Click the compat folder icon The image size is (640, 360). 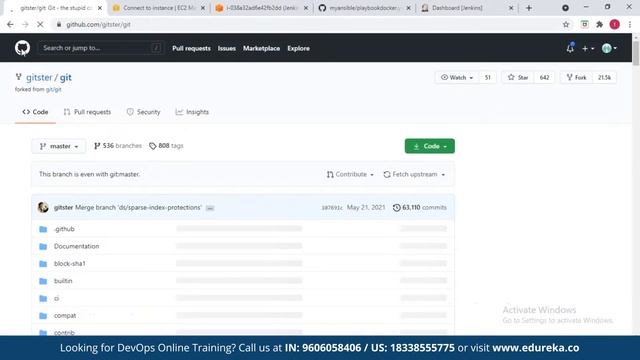(x=43, y=316)
